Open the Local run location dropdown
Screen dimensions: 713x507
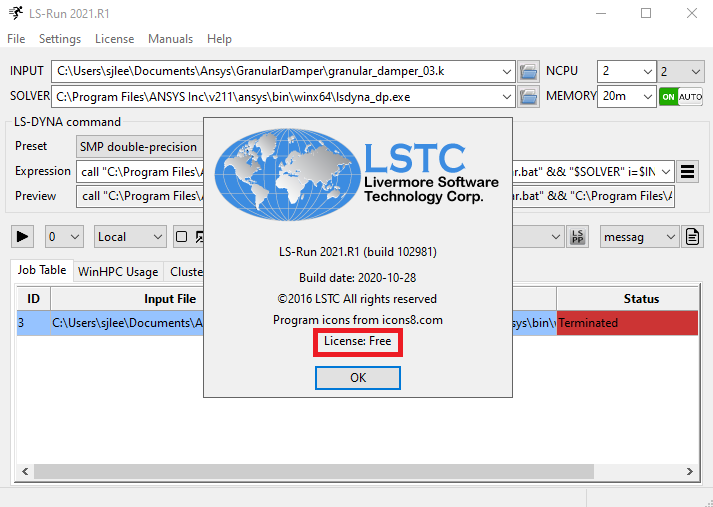pyautogui.click(x=130, y=236)
